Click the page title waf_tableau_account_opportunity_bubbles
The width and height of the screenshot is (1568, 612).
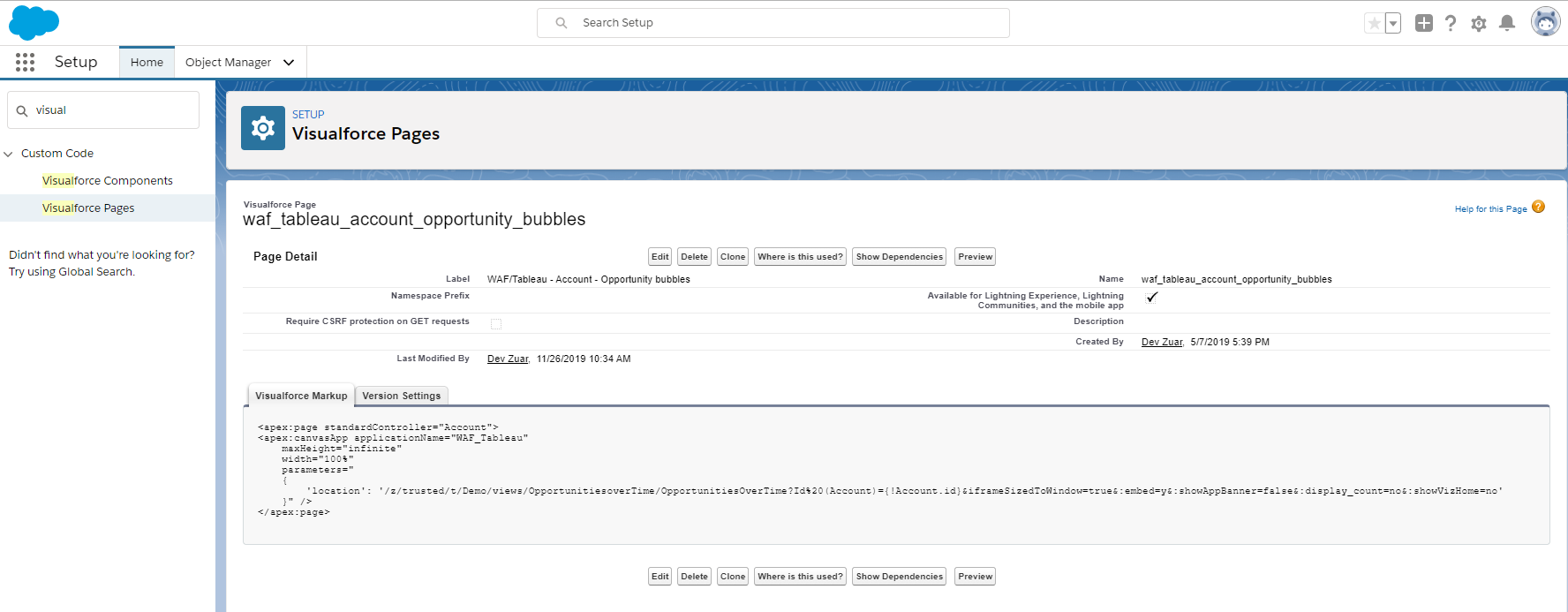point(414,220)
